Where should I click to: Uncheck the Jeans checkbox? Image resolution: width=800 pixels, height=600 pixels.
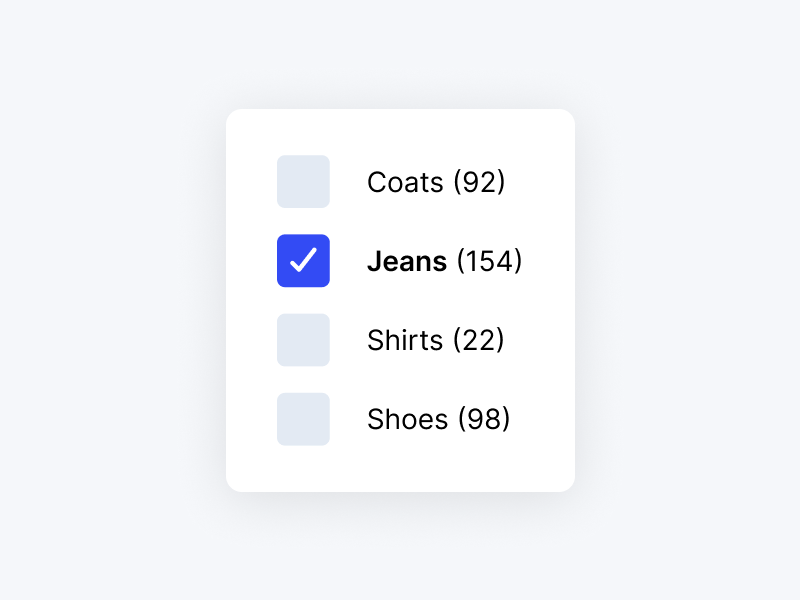point(303,261)
